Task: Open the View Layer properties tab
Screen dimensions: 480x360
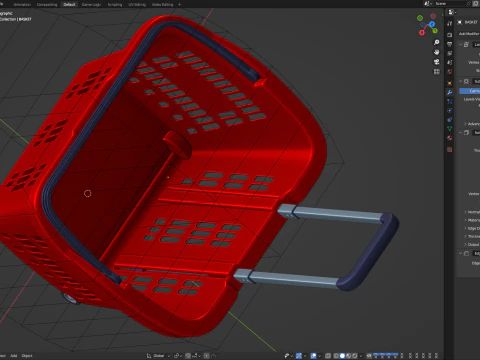Action: coord(450,53)
